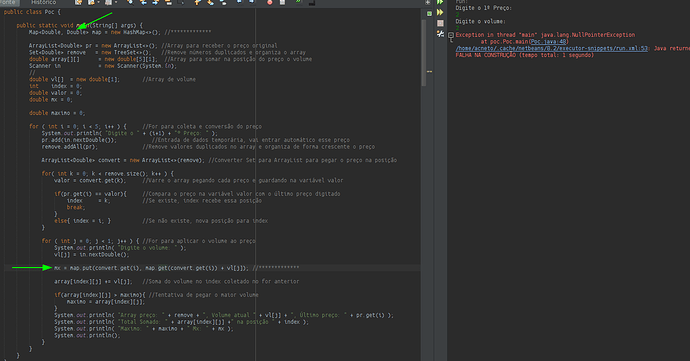Click the editor vertical scrollbar thumb
The width and height of the screenshot is (690, 361).
[424, 53]
